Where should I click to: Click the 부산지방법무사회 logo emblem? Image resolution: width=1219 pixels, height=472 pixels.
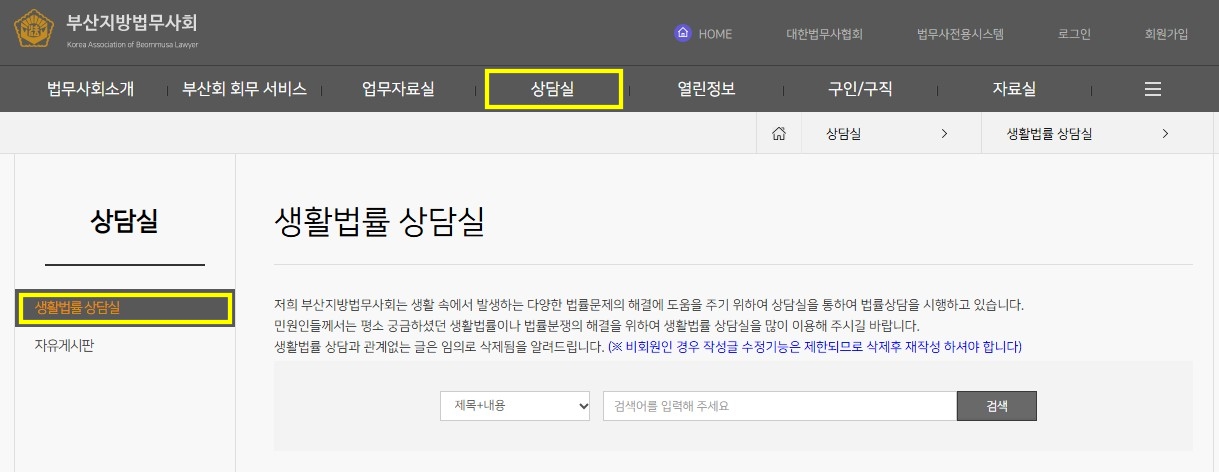pos(34,30)
